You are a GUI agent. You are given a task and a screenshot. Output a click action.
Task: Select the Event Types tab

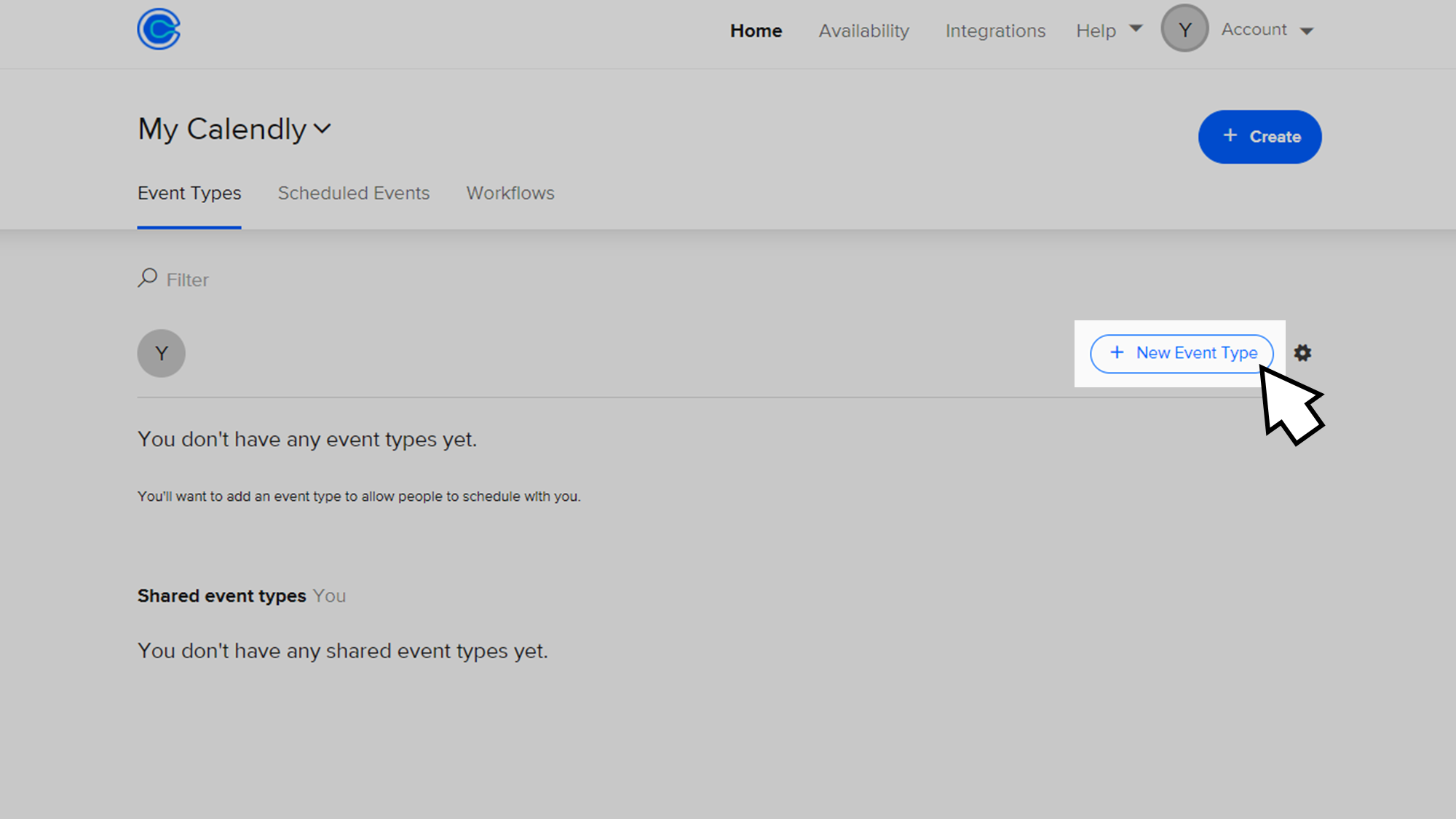pos(189,193)
